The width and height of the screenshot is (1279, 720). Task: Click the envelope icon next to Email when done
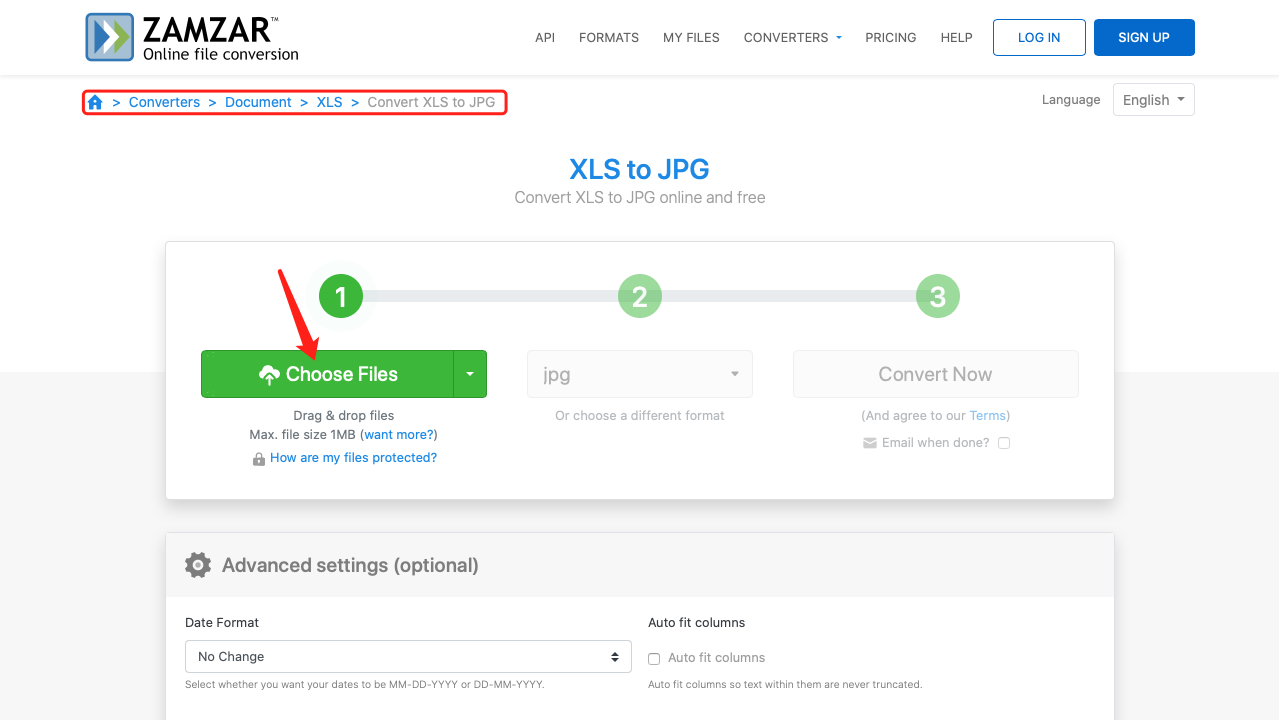point(869,442)
